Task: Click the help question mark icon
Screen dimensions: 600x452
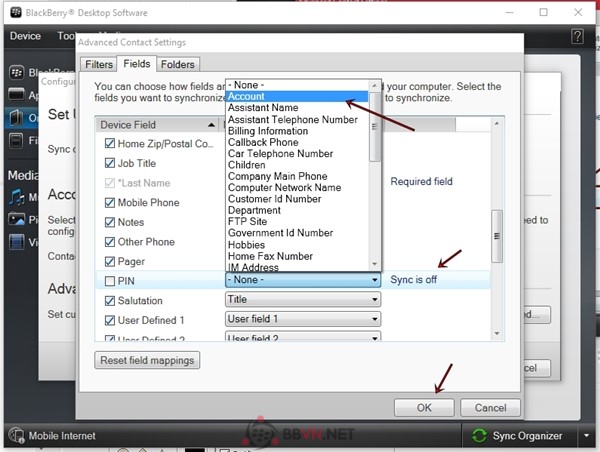Action: coord(578,36)
